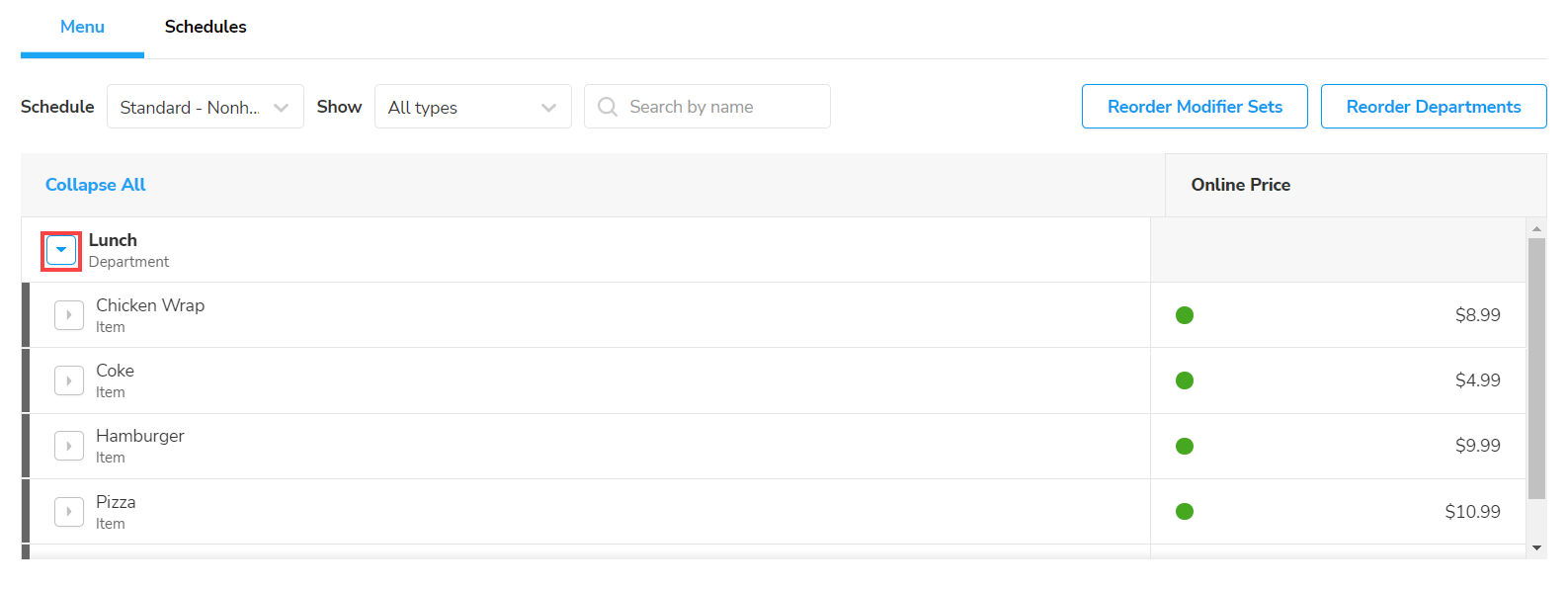Image resolution: width=1568 pixels, height=589 pixels.
Task: Switch to the Schedules tab
Action: 206,27
